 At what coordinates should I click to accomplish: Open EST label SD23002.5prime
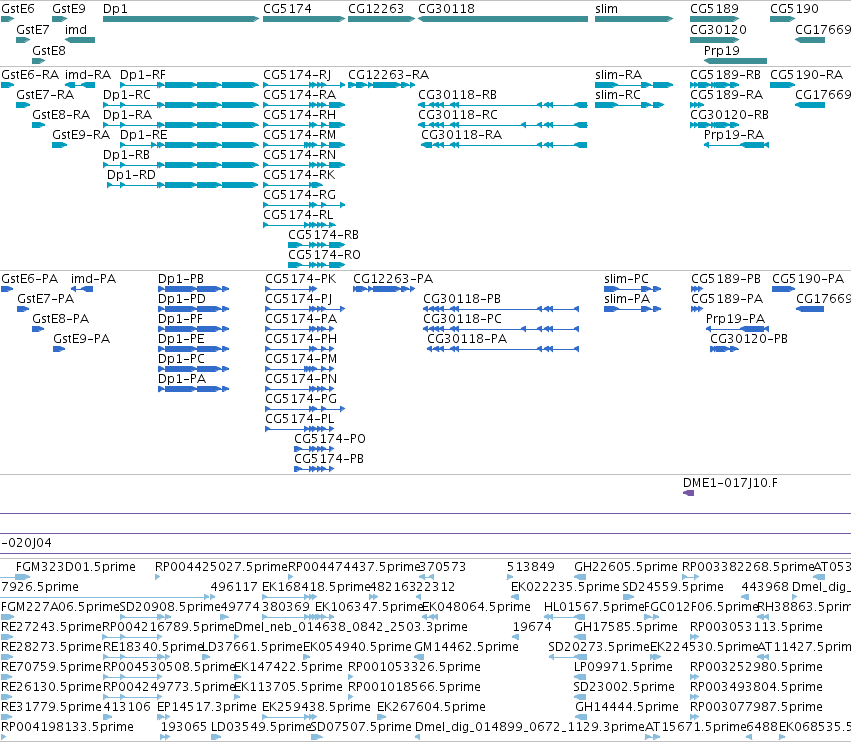[x=624, y=687]
